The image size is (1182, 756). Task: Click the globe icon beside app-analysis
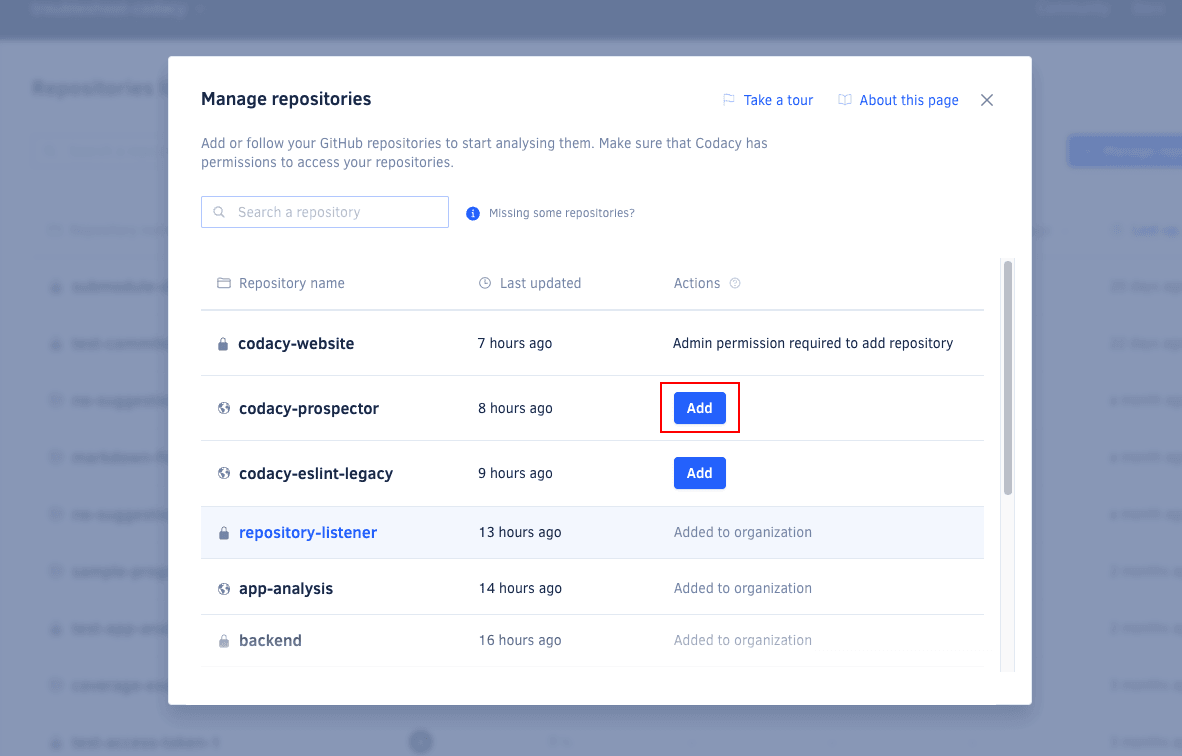[x=223, y=588]
